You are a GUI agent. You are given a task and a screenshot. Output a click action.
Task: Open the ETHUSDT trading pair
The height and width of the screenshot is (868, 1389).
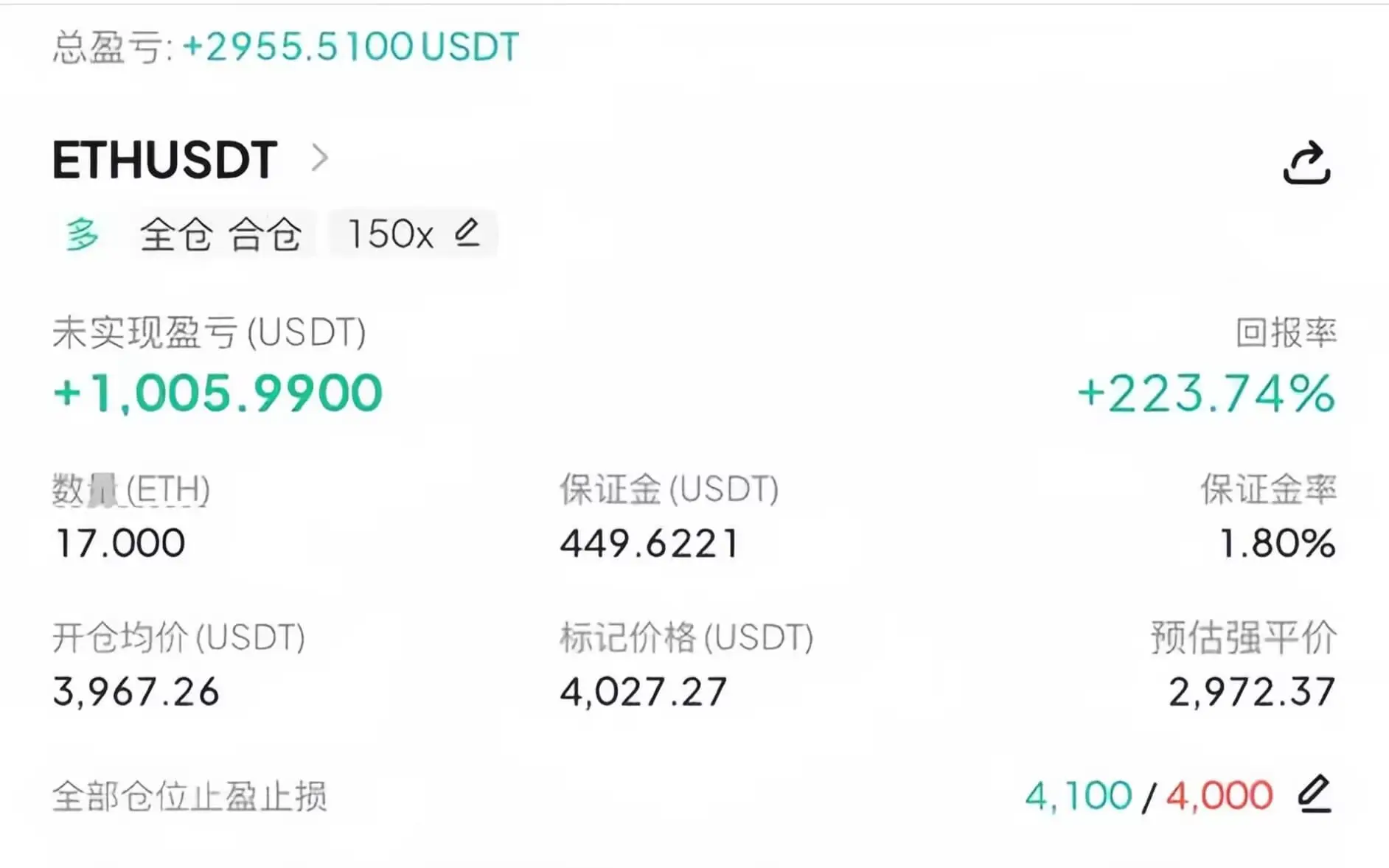(165, 160)
